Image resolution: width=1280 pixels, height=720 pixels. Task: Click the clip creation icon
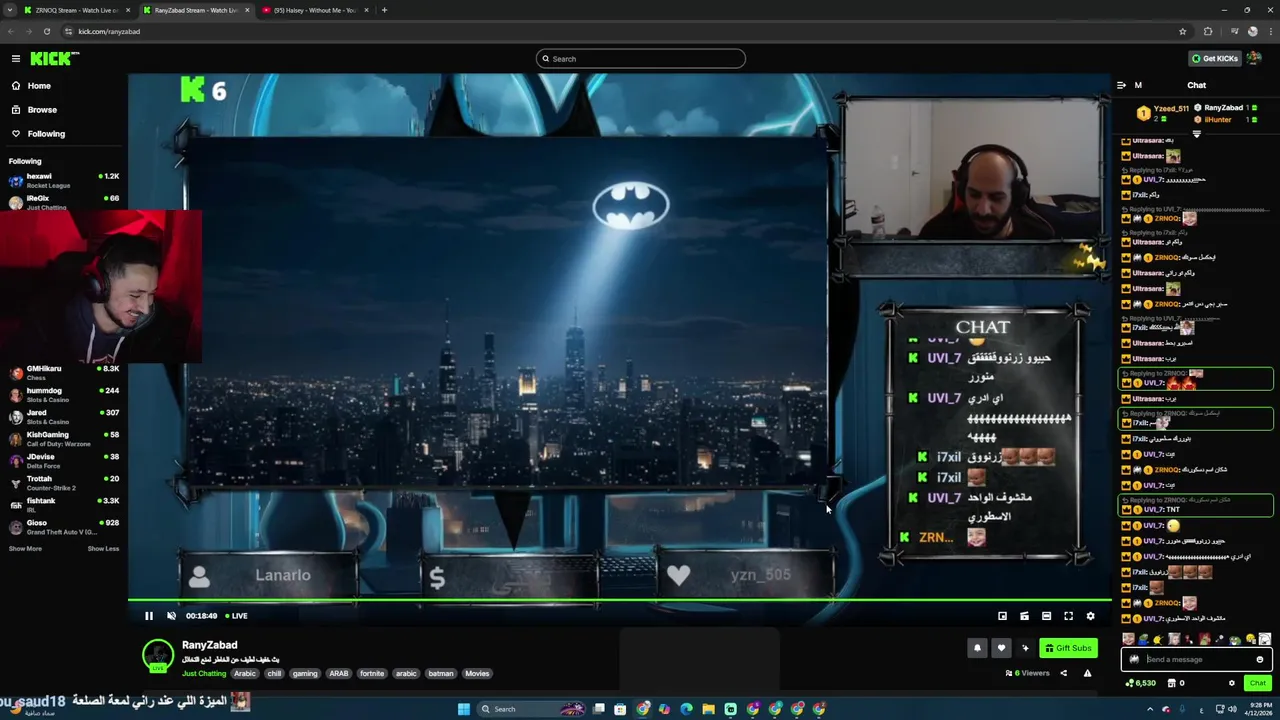point(1024,616)
